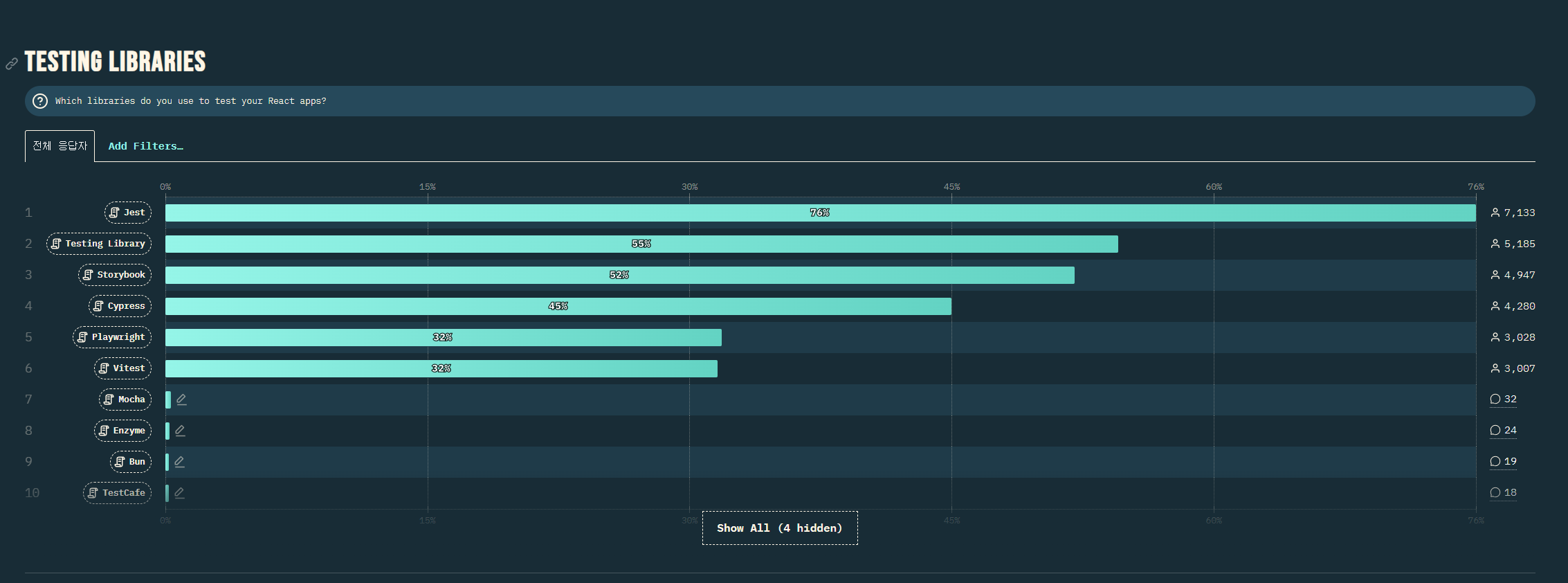Click the Testing Library label chip
The height and width of the screenshot is (583, 1568).
click(99, 244)
